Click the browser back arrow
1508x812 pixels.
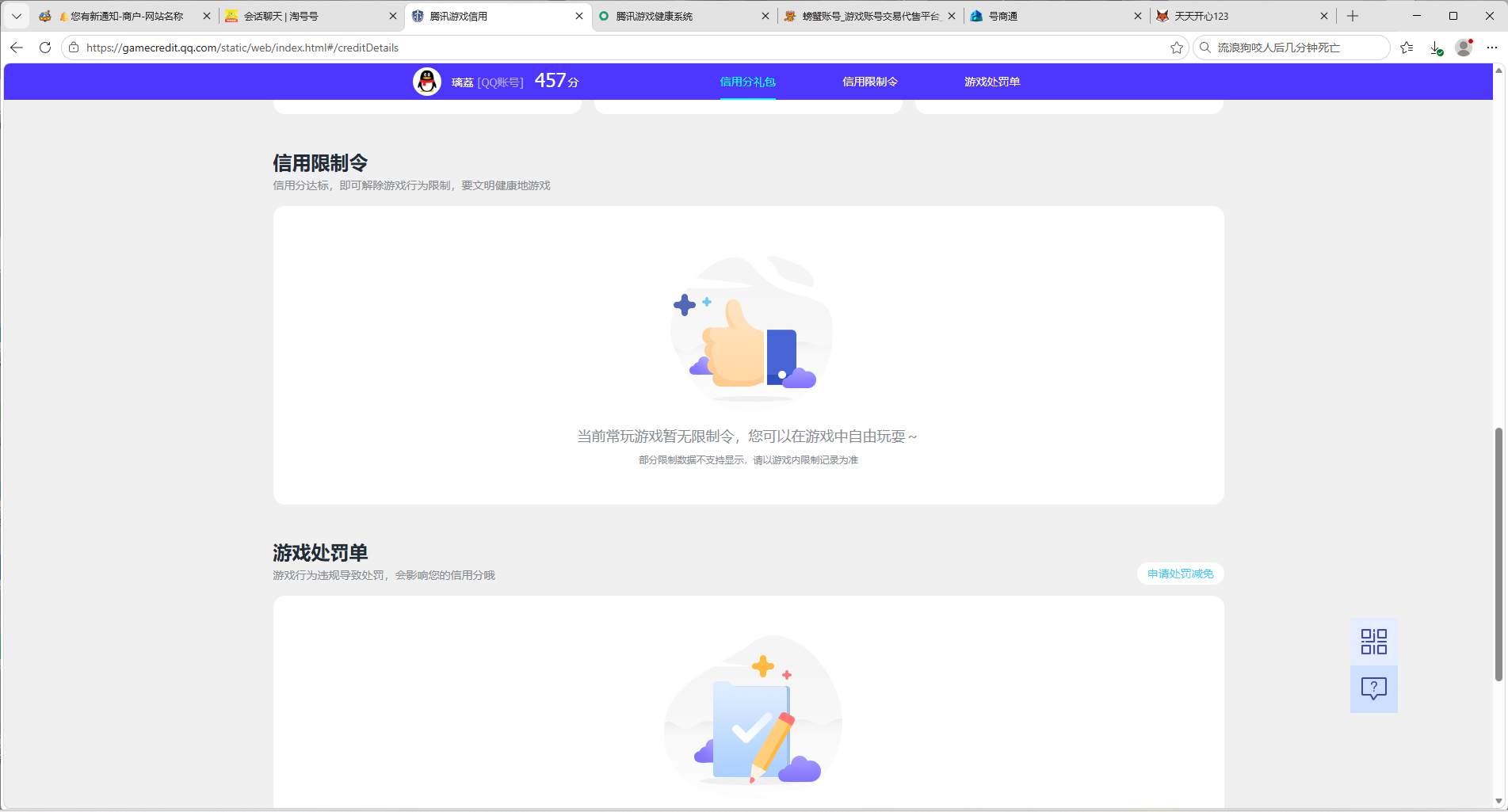(17, 48)
